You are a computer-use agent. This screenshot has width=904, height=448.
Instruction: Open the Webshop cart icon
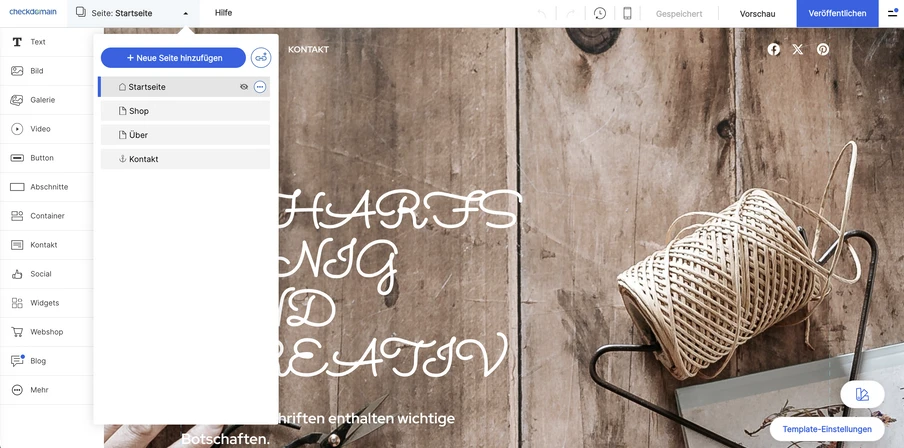click(18, 332)
